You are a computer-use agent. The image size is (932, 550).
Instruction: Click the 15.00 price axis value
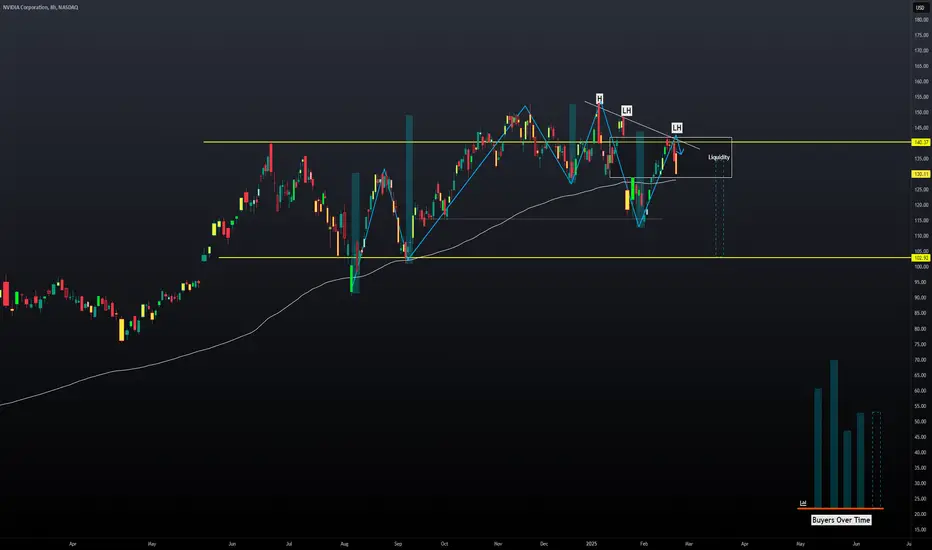coord(921,530)
